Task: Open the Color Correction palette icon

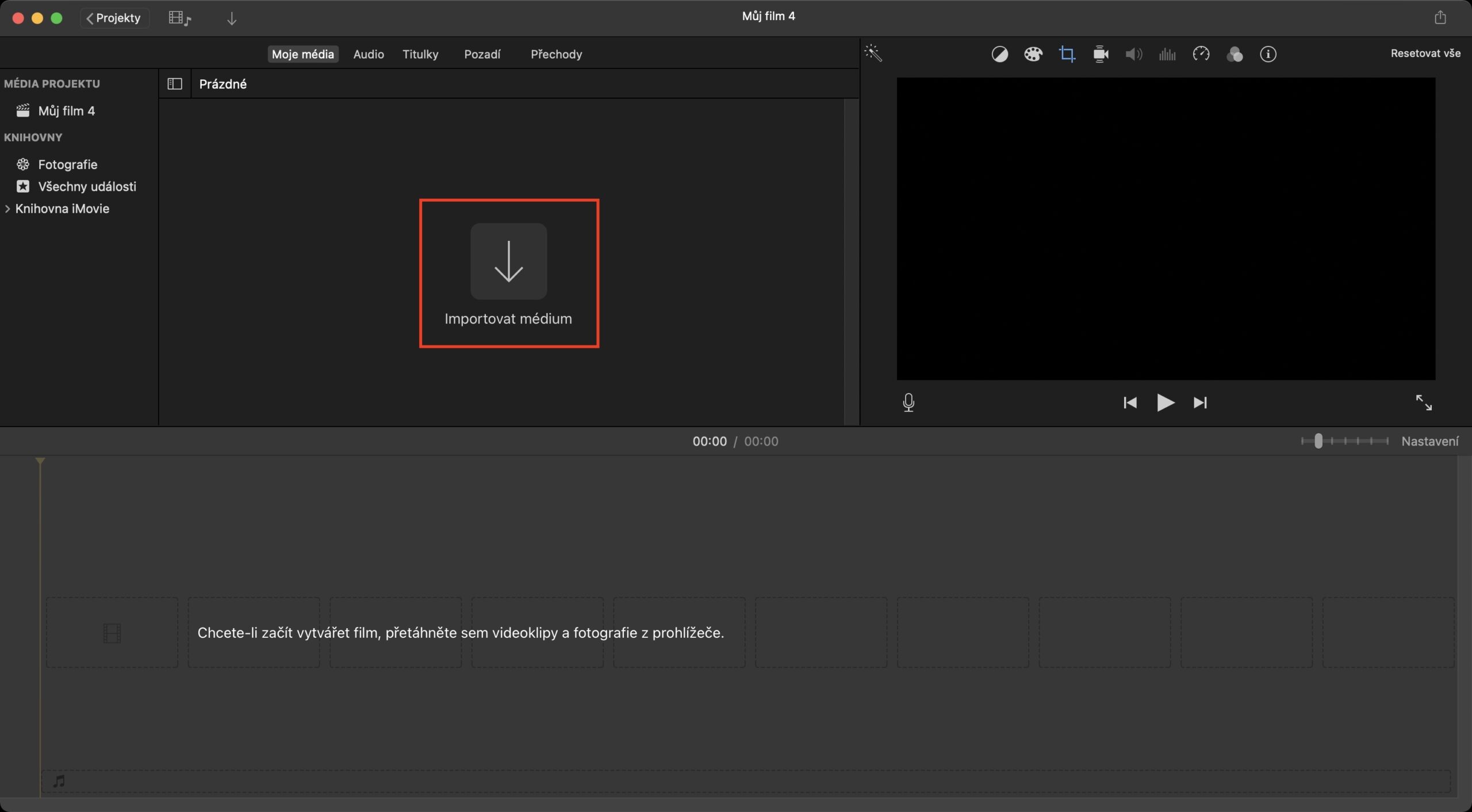Action: point(1033,53)
